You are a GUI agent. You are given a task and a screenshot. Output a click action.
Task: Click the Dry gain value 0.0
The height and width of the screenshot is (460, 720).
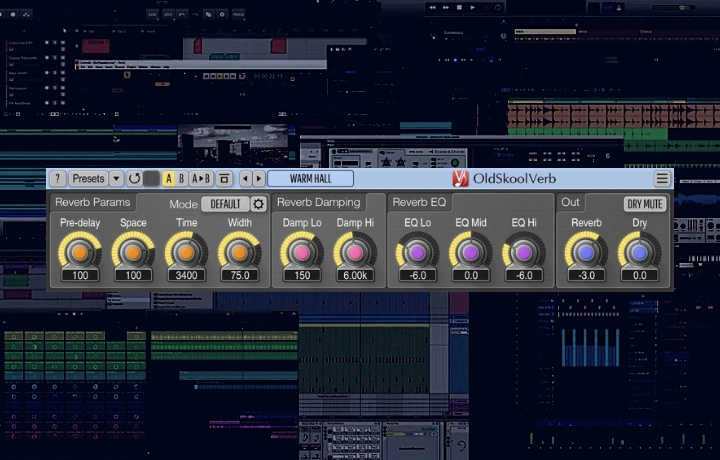[640, 275]
